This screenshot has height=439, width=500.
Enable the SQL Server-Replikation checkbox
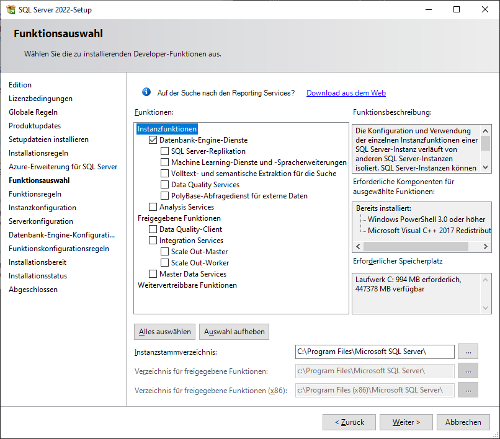164,151
